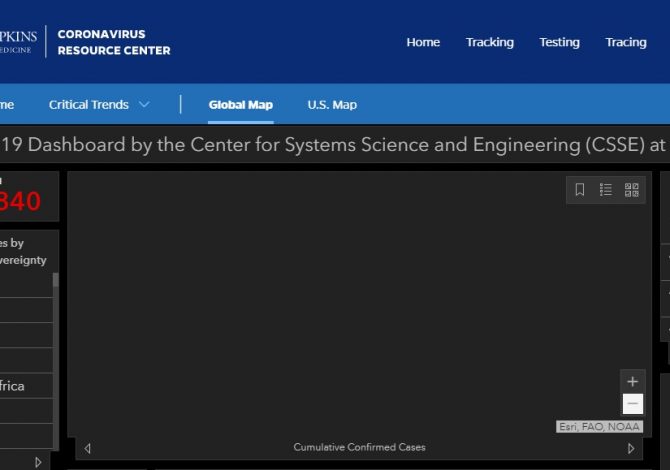
Task: Show the map legend list icon
Action: pos(605,190)
